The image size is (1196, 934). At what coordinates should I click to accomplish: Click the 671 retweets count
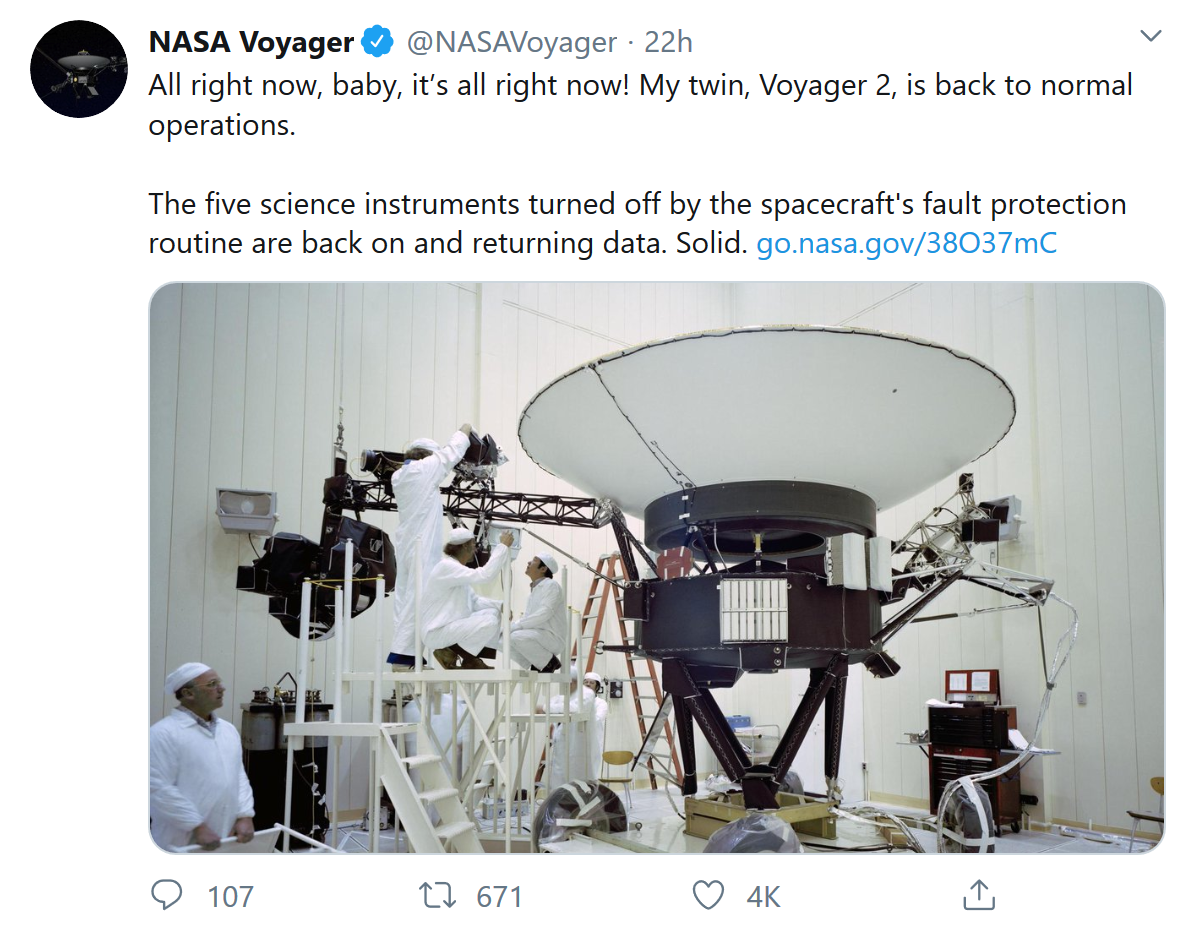[x=499, y=897]
